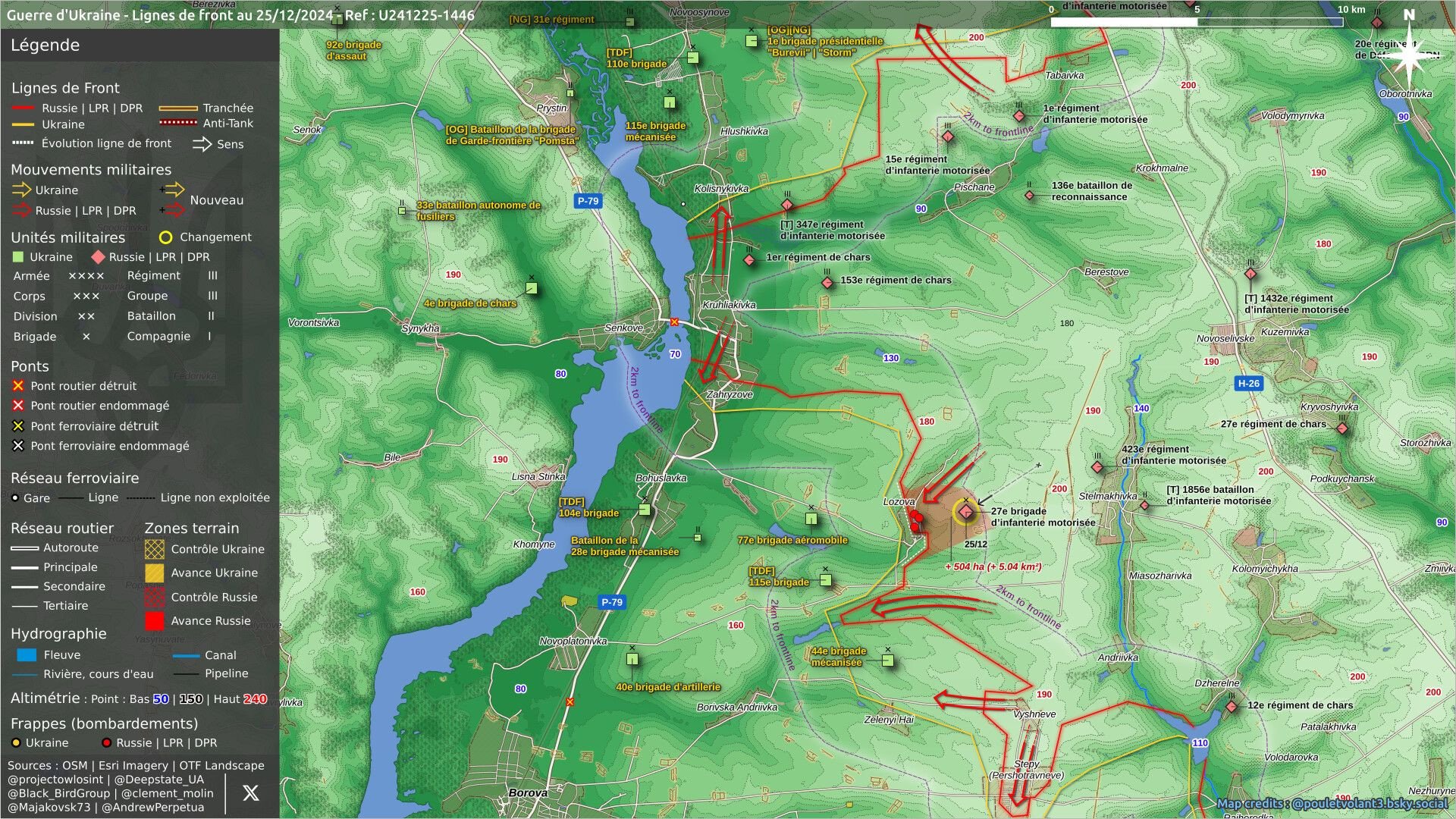Click the red 'Avance Russie' legend swatch
The image size is (1456, 819).
click(x=154, y=621)
